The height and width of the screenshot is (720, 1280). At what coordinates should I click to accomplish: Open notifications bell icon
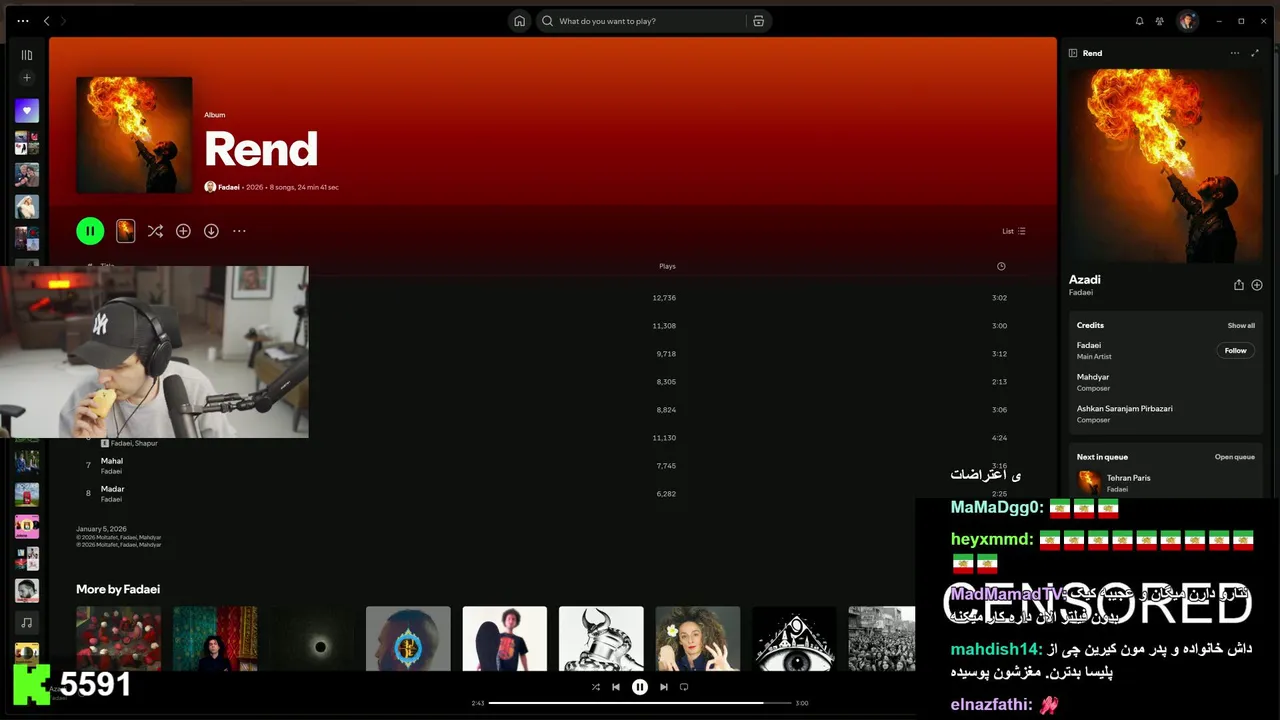pyautogui.click(x=1139, y=21)
